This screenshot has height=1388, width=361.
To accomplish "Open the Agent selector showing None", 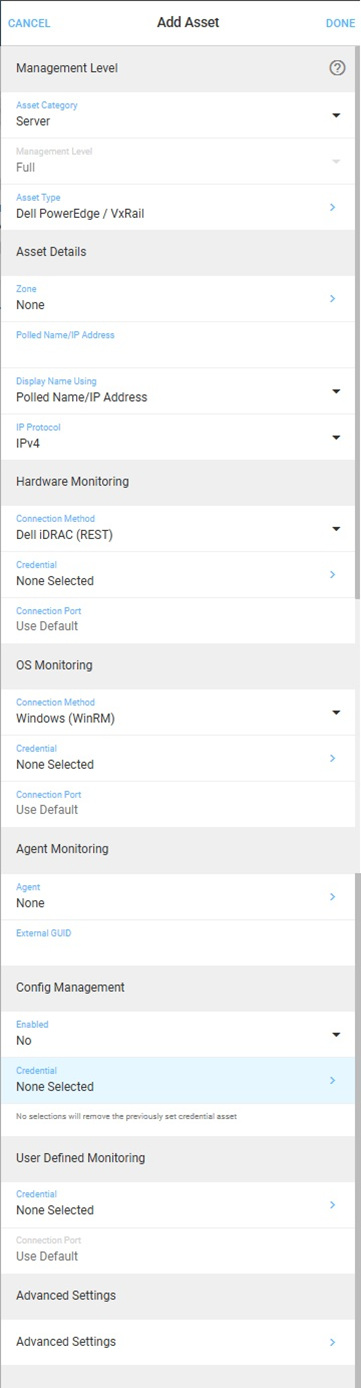I will 177,897.
